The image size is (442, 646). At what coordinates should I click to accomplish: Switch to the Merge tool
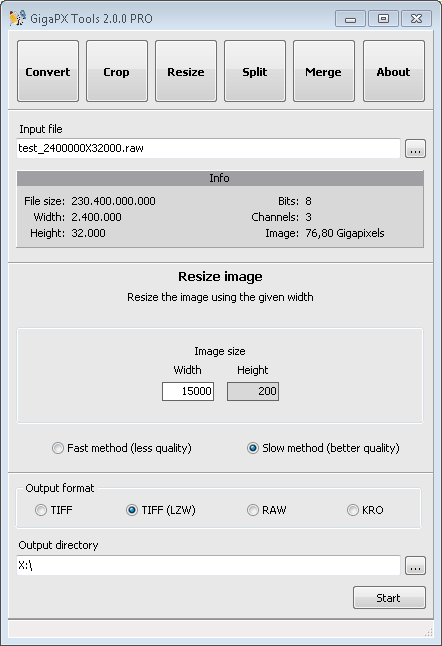(x=324, y=71)
